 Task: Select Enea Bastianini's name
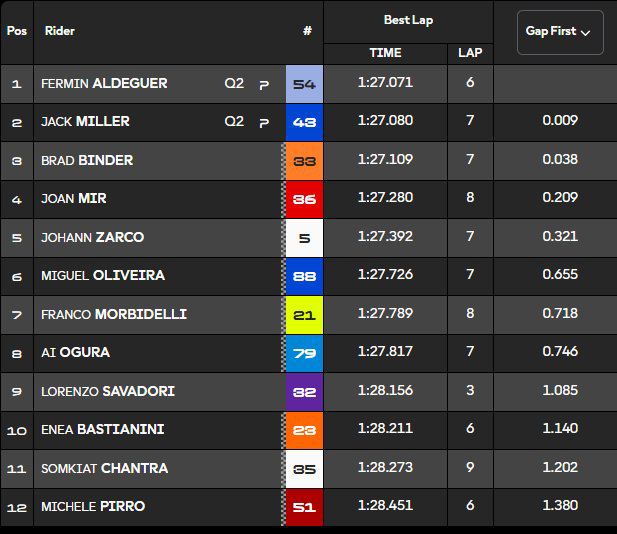[x=102, y=429]
